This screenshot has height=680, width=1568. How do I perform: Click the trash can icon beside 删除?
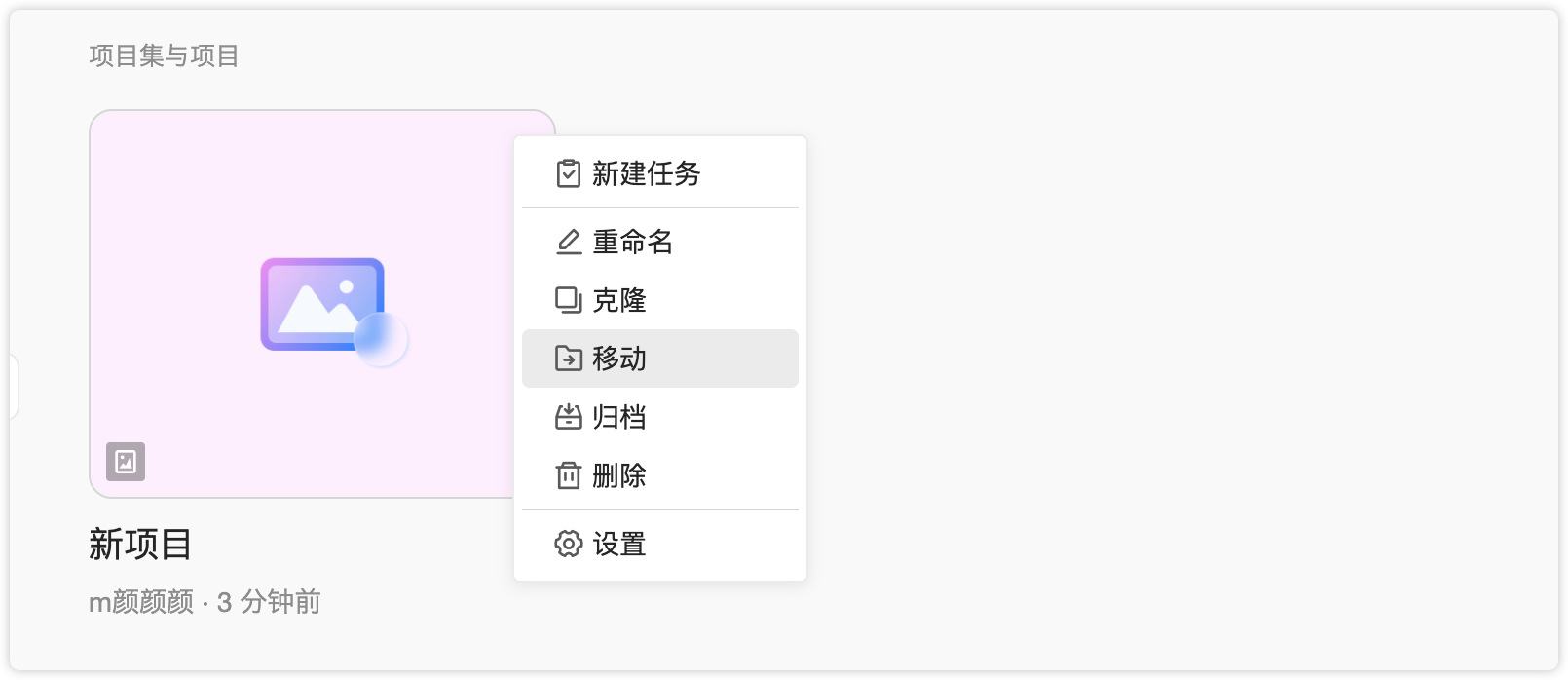568,475
